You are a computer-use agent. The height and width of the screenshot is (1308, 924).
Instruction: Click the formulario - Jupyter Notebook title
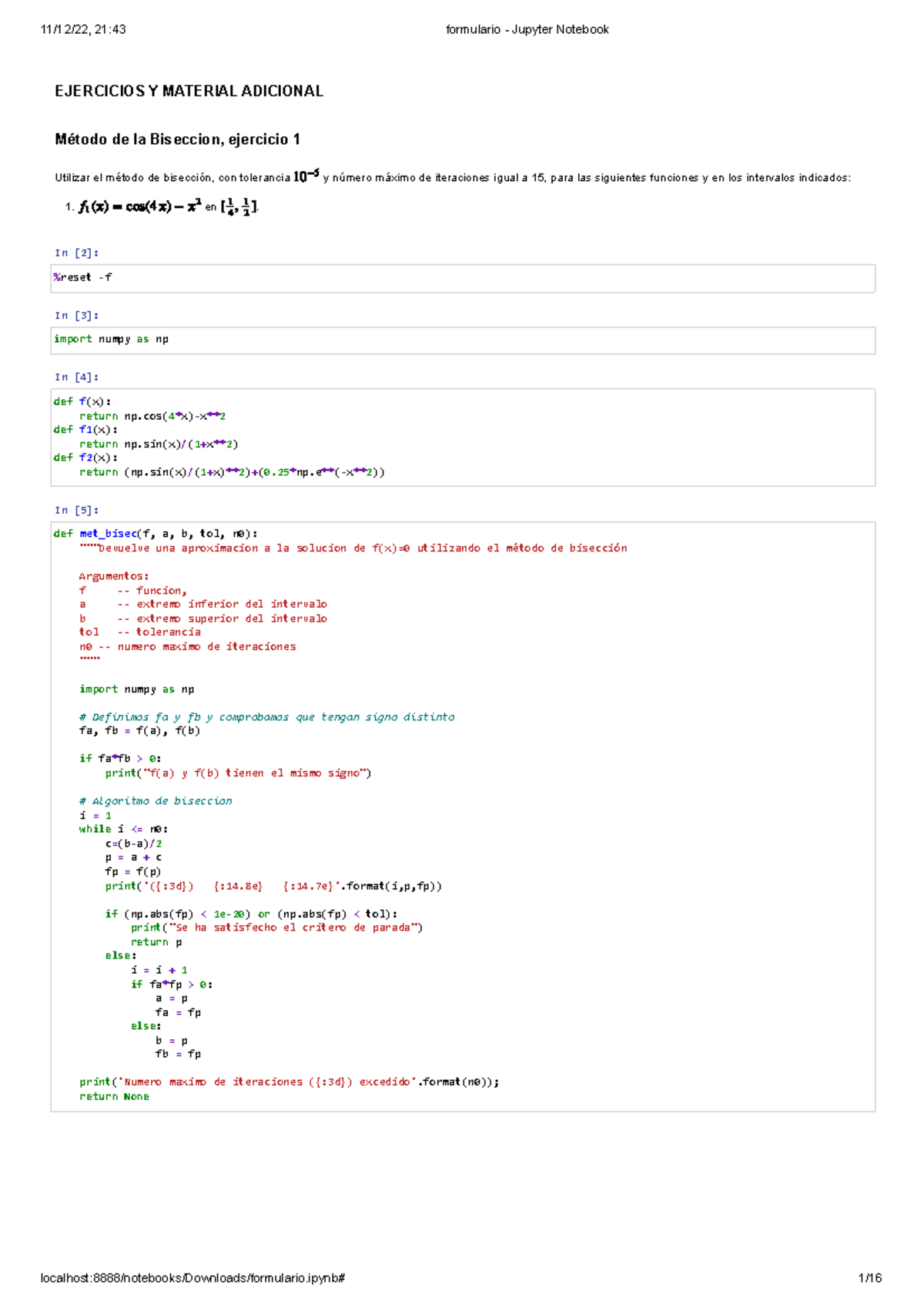click(527, 29)
